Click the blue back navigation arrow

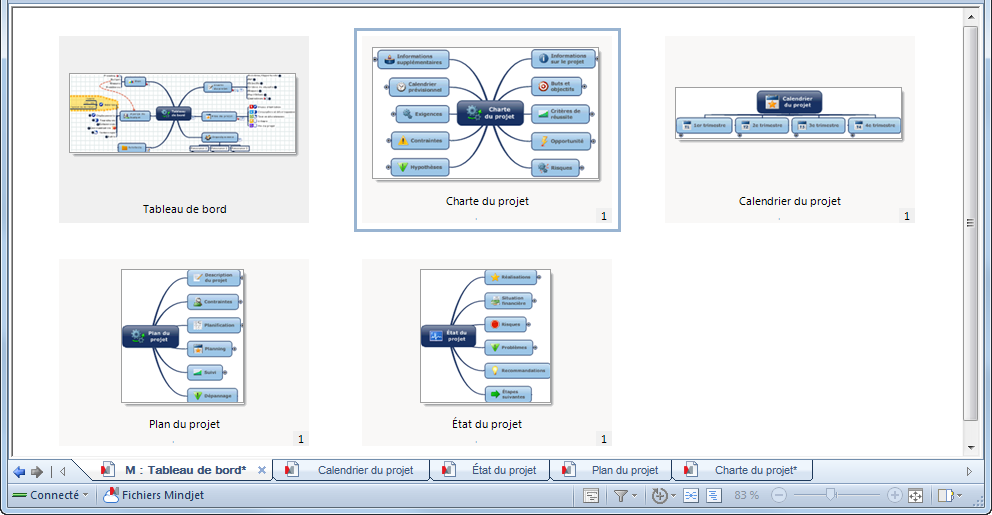(19, 471)
